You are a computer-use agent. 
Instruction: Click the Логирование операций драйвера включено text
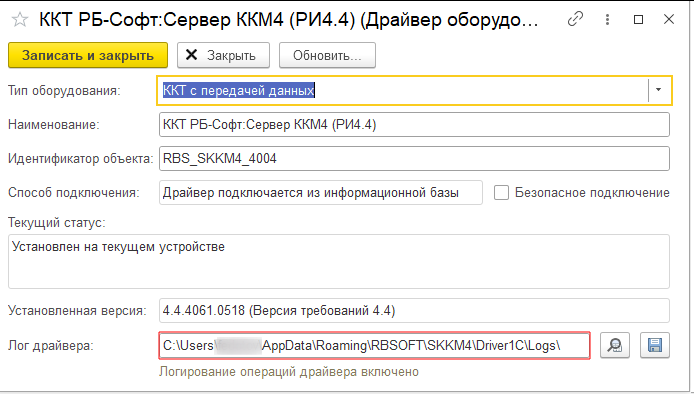click(289, 371)
